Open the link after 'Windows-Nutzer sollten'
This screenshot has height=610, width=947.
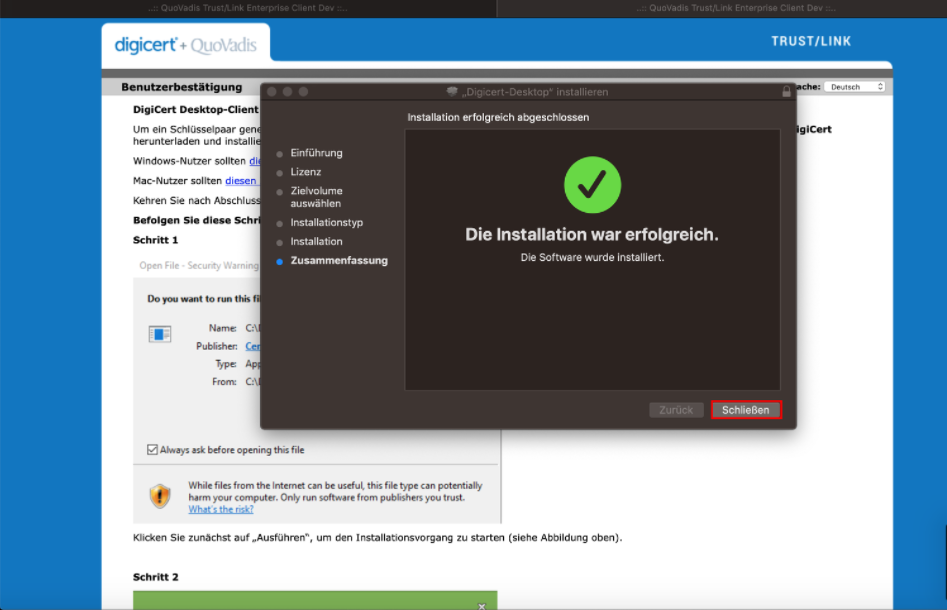point(255,161)
